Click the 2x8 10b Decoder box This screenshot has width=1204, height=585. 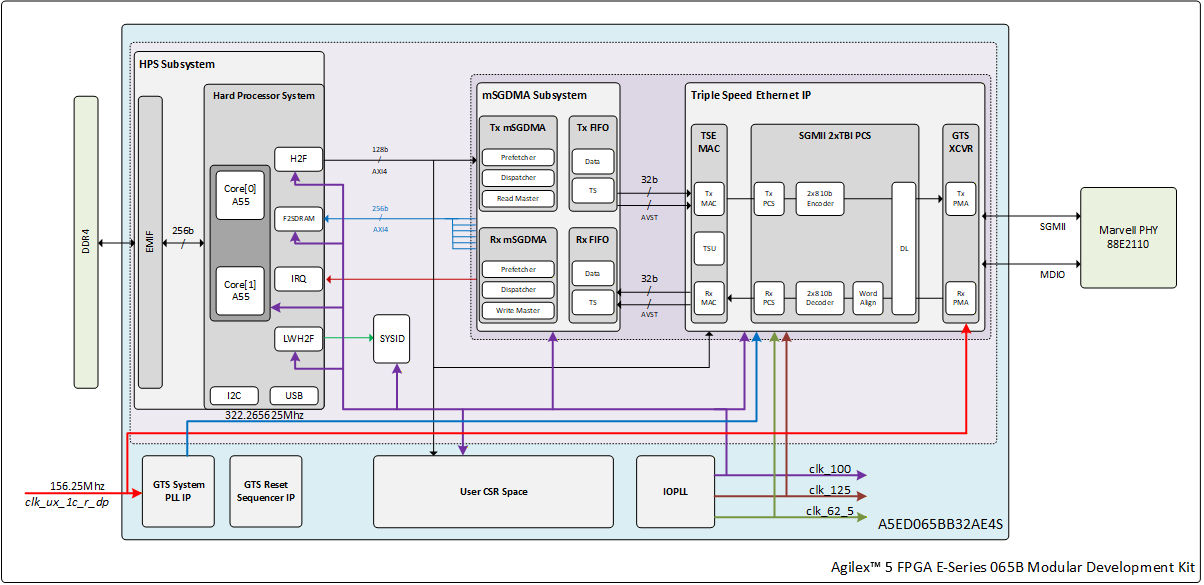coord(820,297)
